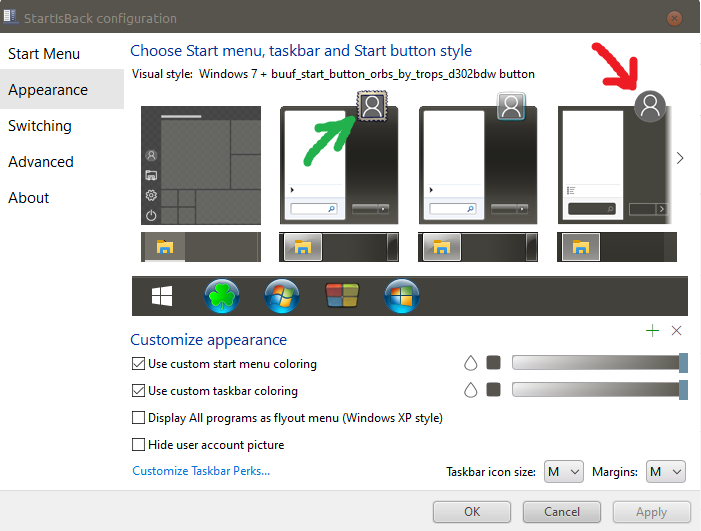Open the Start Menu section
This screenshot has height=531, width=701.
click(62, 54)
